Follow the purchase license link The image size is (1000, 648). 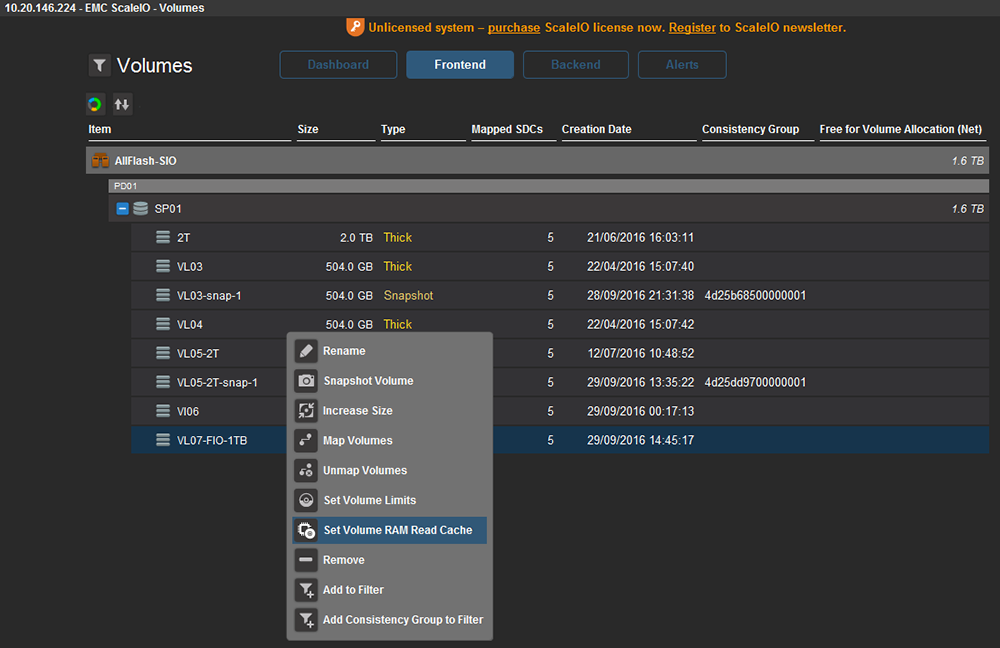coord(514,27)
